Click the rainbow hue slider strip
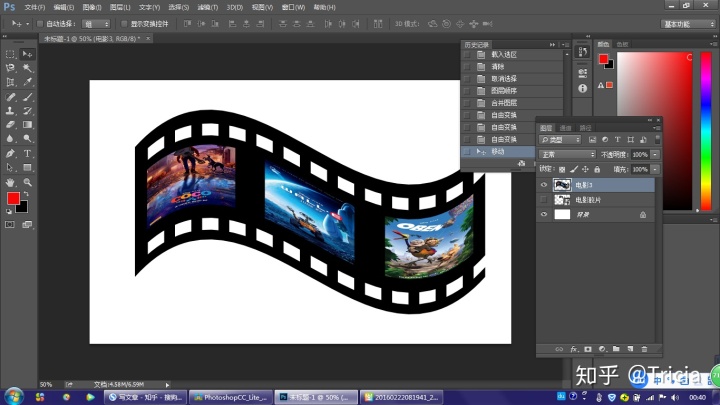720x405 pixels. (705, 131)
